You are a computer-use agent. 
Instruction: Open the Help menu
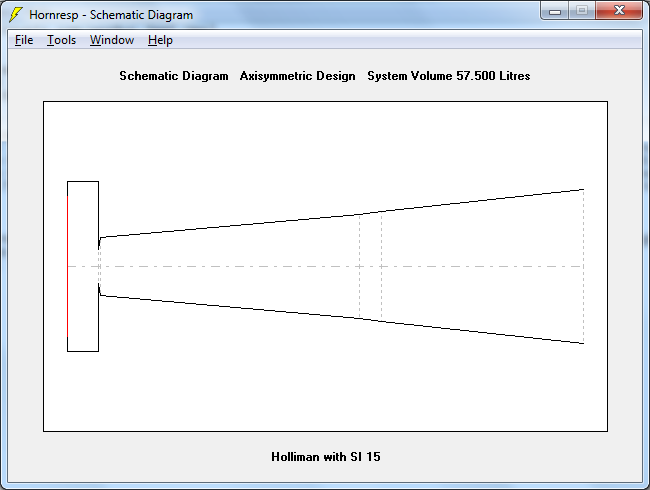[160, 40]
